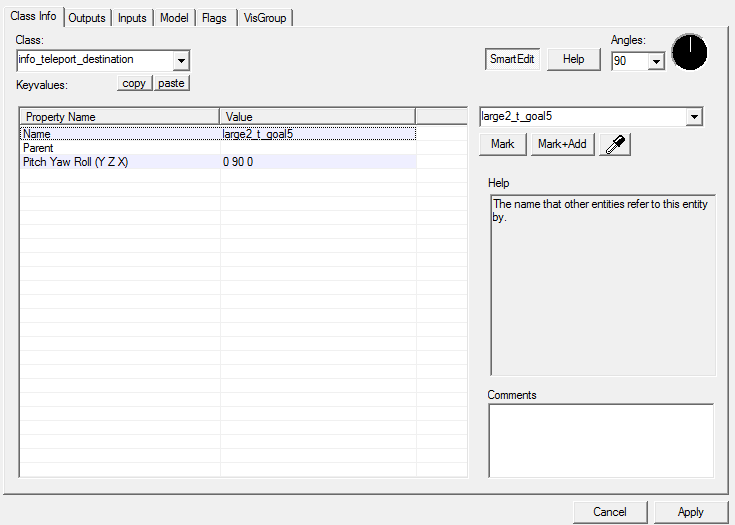Image resolution: width=735 pixels, height=525 pixels.
Task: Click inside the Comments text box
Action: pos(601,441)
